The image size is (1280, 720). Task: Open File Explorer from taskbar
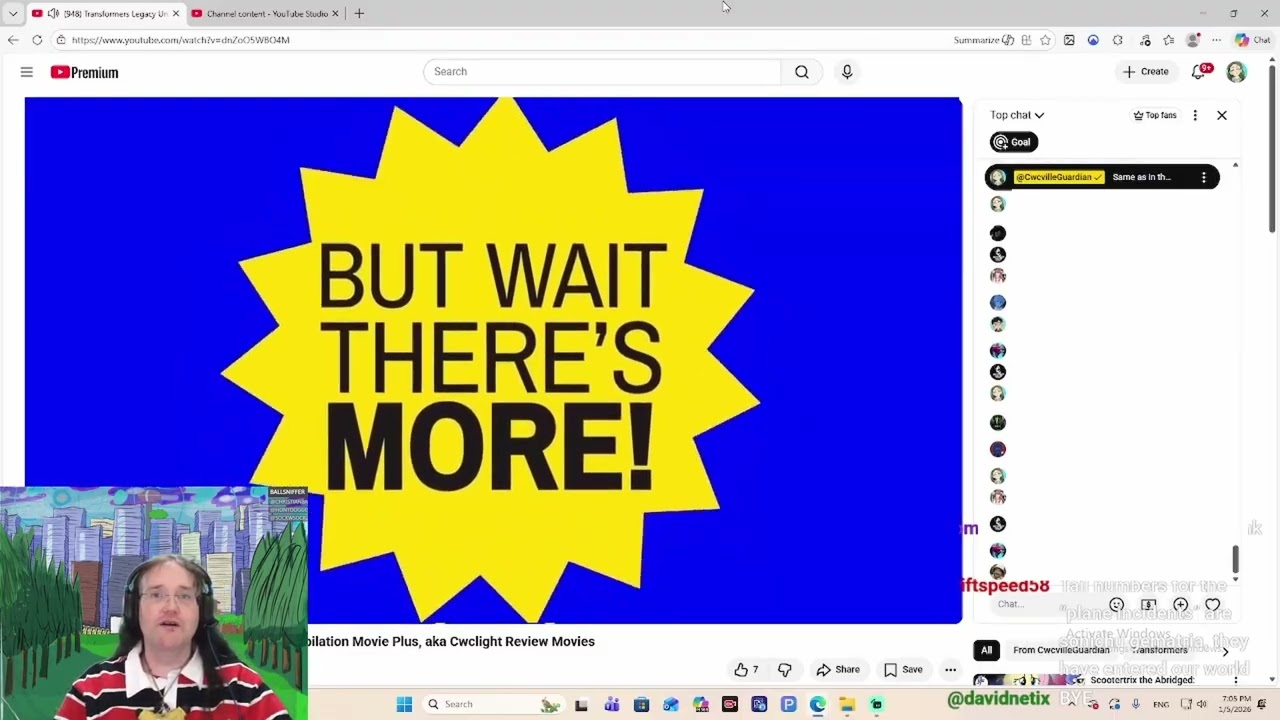[847, 704]
